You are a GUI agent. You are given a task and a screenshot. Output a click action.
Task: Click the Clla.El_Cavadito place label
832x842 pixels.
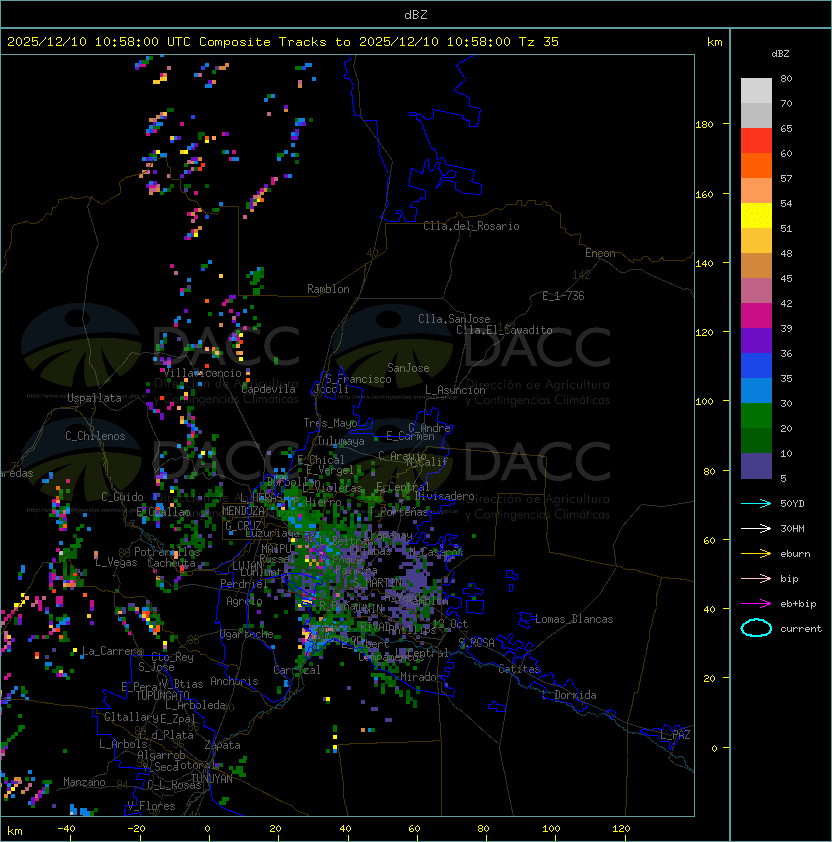click(x=504, y=330)
